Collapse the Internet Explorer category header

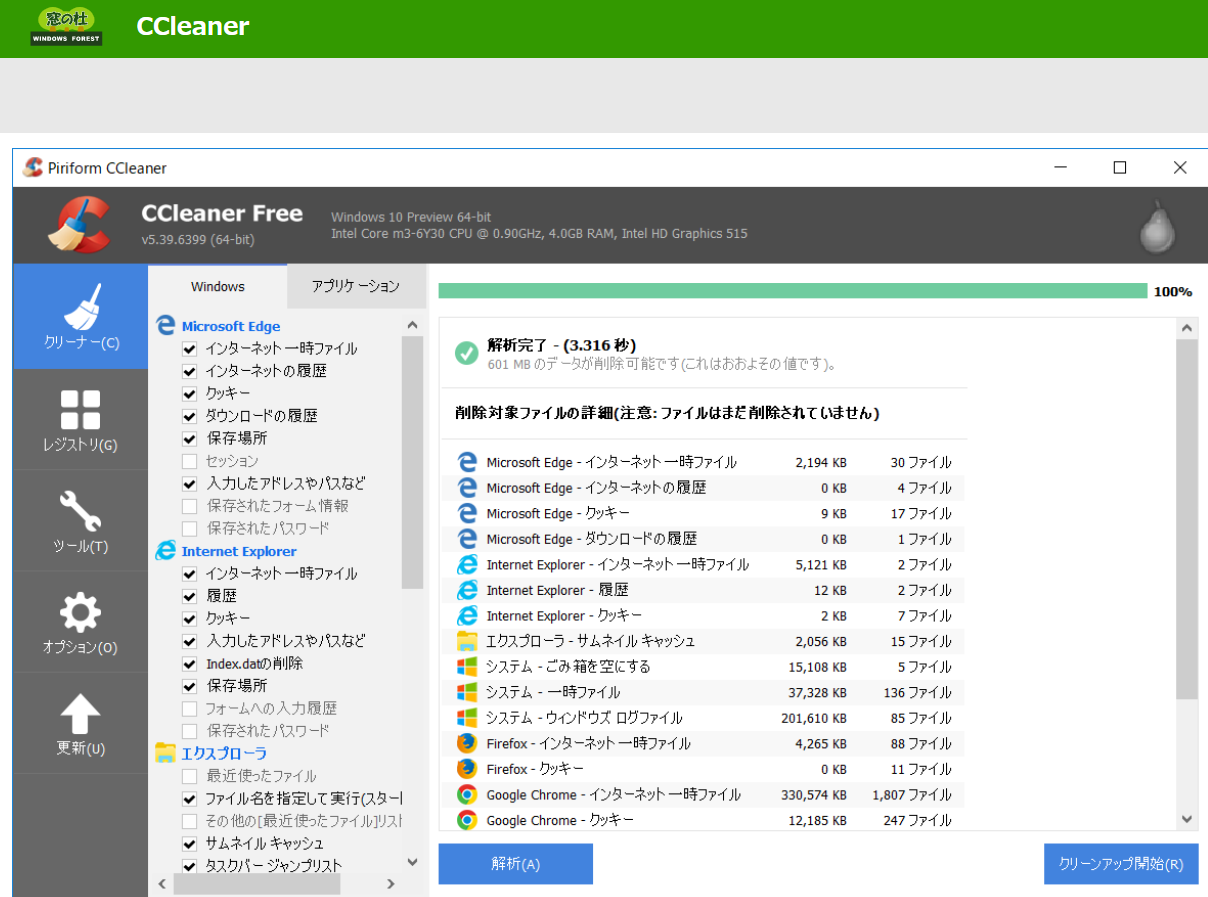(x=238, y=551)
